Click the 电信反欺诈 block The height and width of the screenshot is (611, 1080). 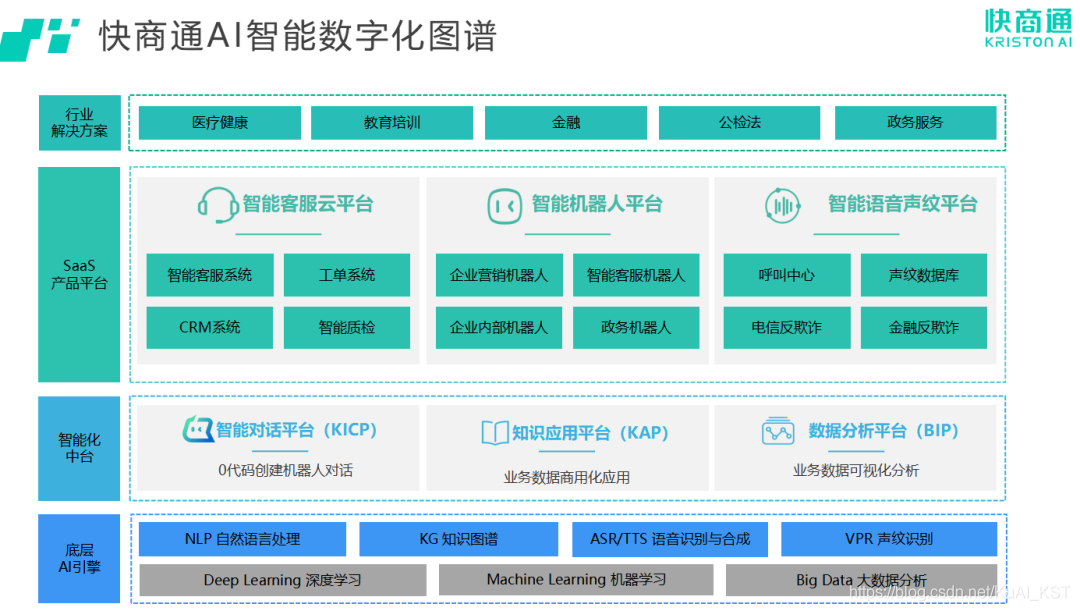[787, 327]
